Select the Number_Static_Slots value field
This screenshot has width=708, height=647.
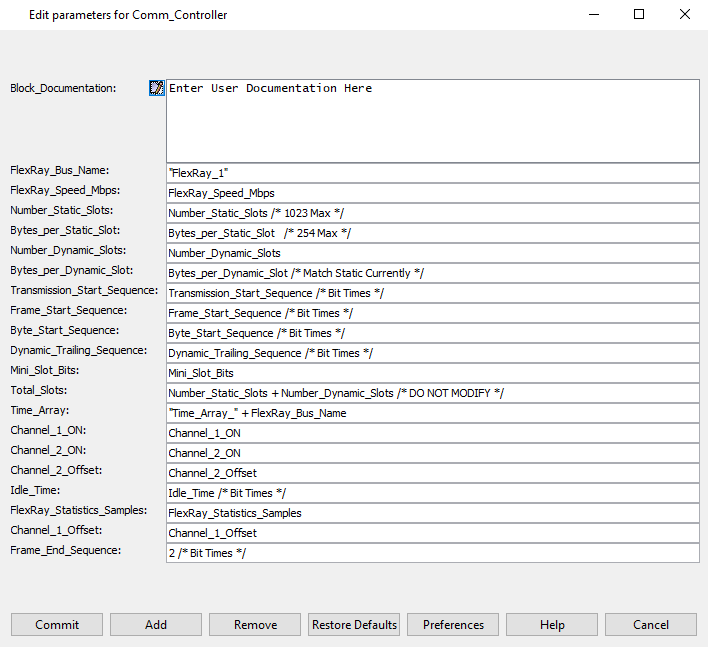tap(432, 213)
